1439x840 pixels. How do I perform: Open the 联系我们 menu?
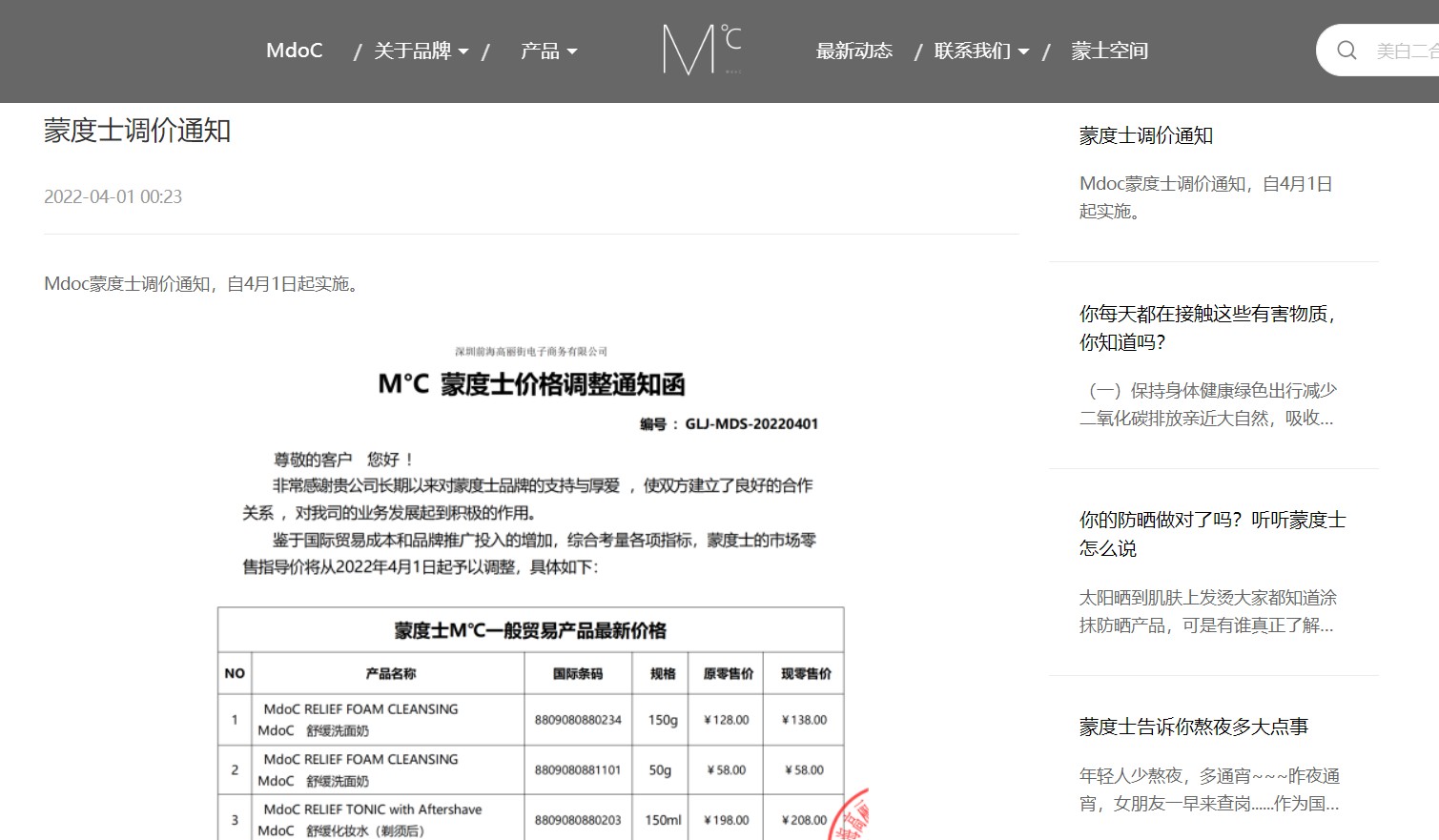[973, 51]
